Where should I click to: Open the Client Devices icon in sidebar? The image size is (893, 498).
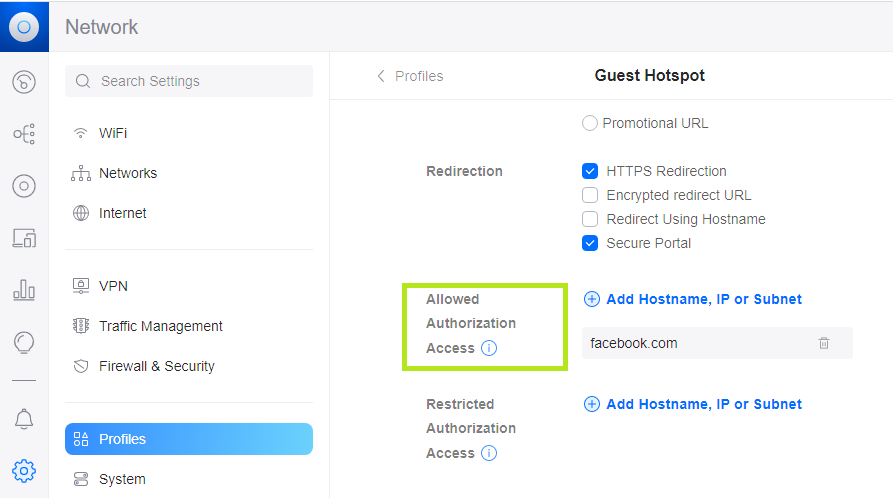point(24,238)
